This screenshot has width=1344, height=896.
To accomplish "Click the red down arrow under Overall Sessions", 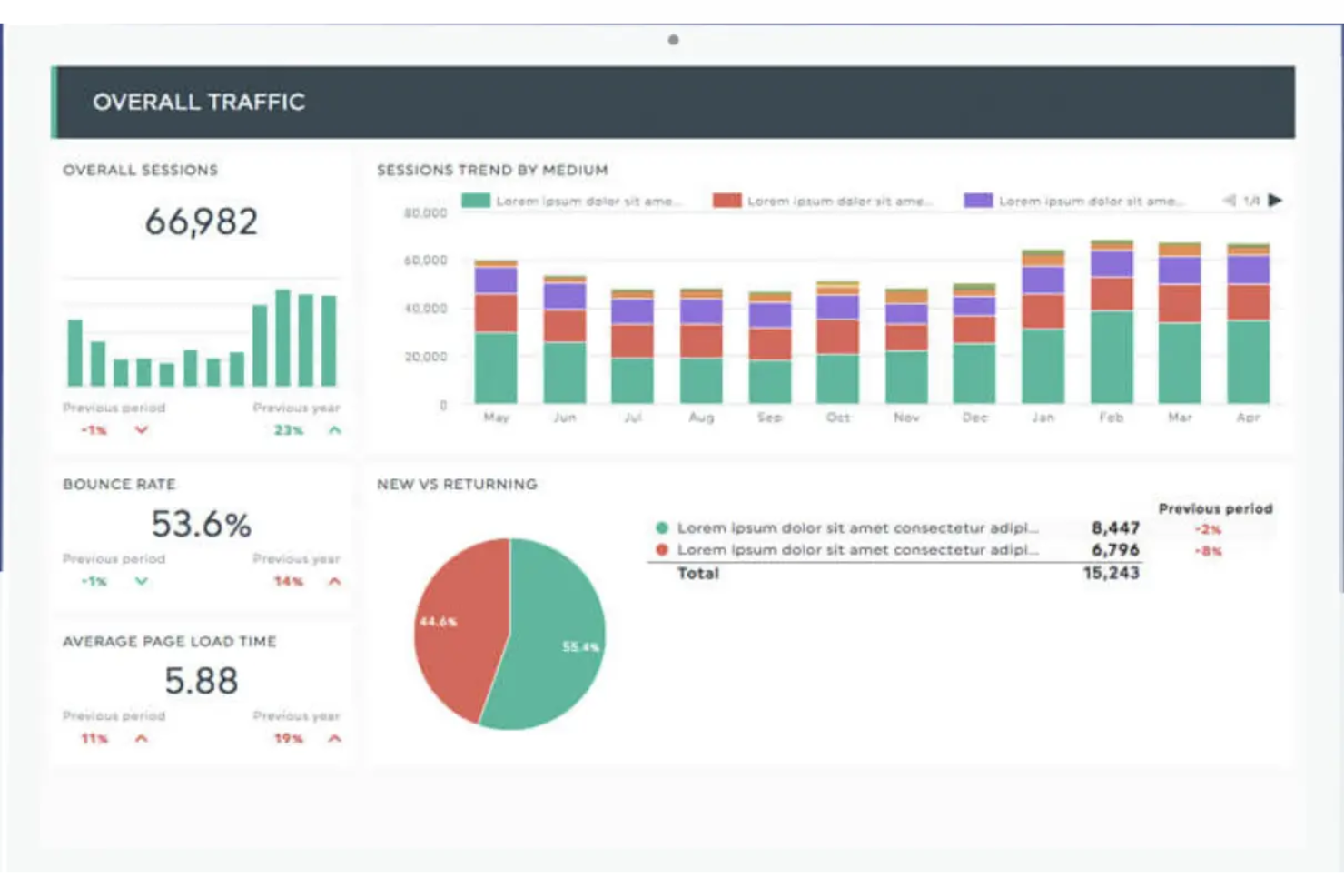I will pyautogui.click(x=142, y=431).
